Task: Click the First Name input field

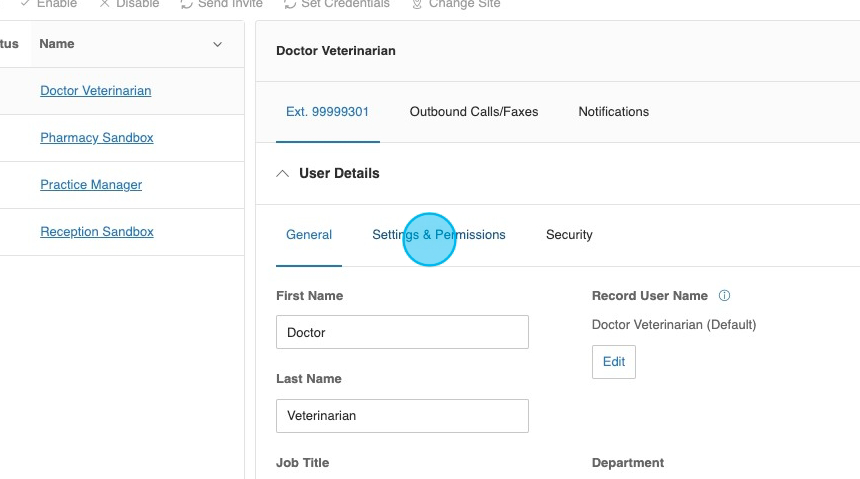Action: pos(402,332)
